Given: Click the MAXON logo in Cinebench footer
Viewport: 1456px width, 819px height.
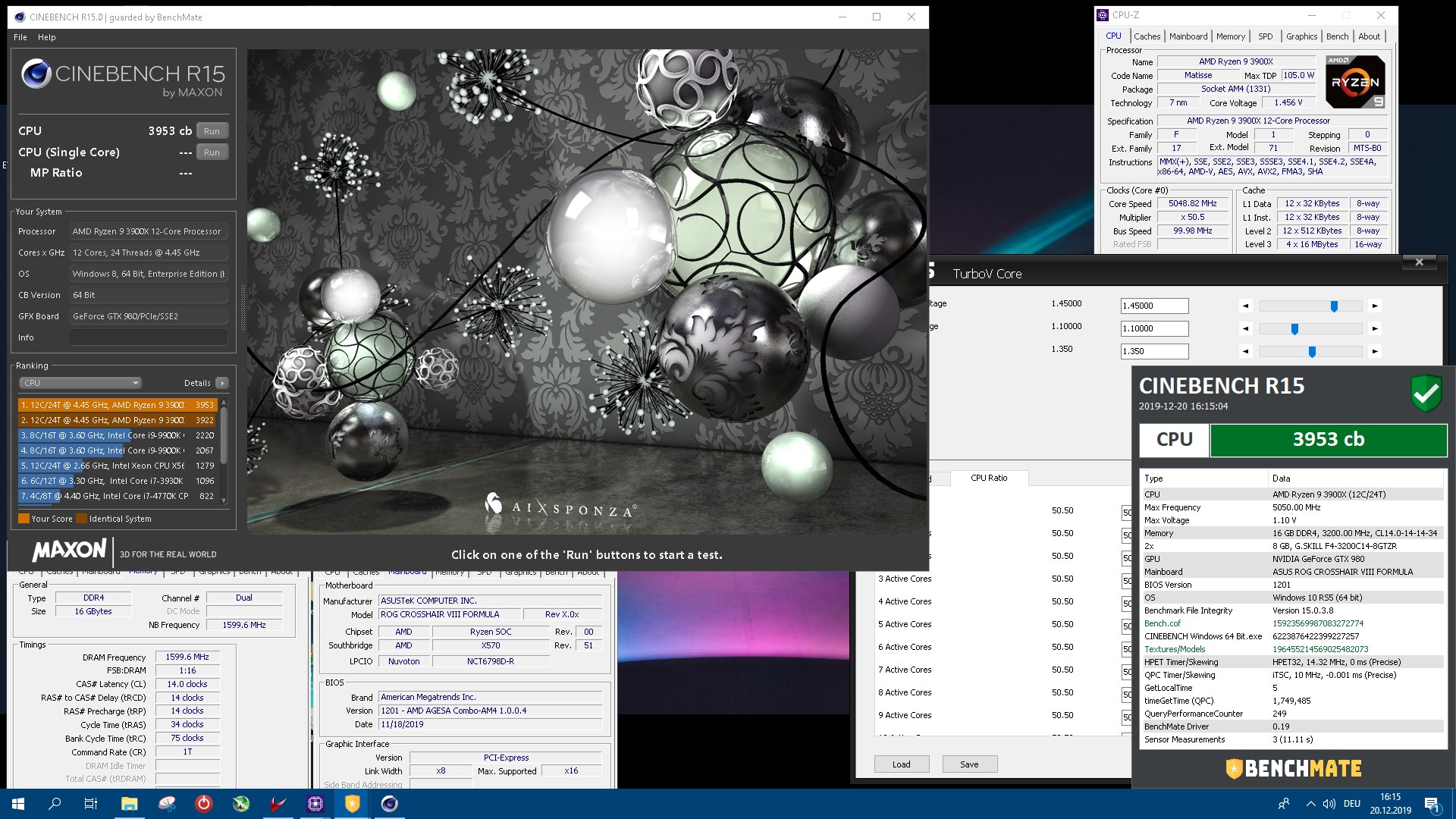Looking at the screenshot, I should [70, 551].
